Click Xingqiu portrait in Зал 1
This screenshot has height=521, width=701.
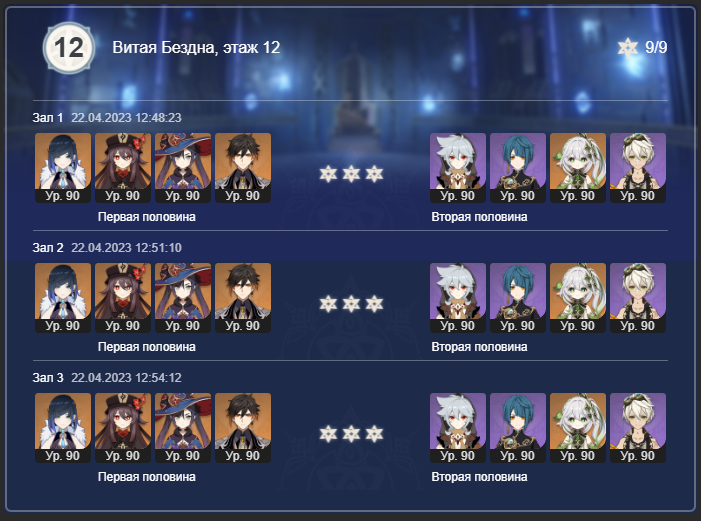click(x=518, y=168)
